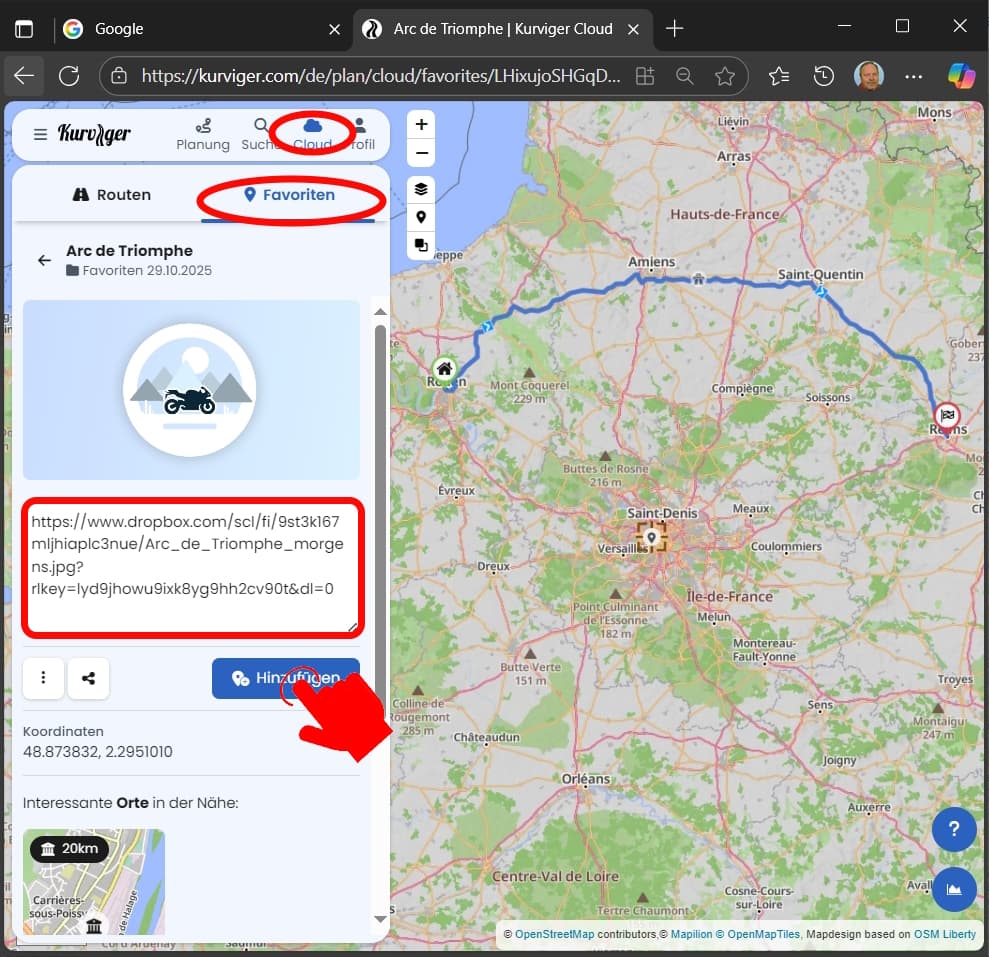Viewport: 989px width, 957px height.
Task: Click the location pin map control
Action: 421,217
